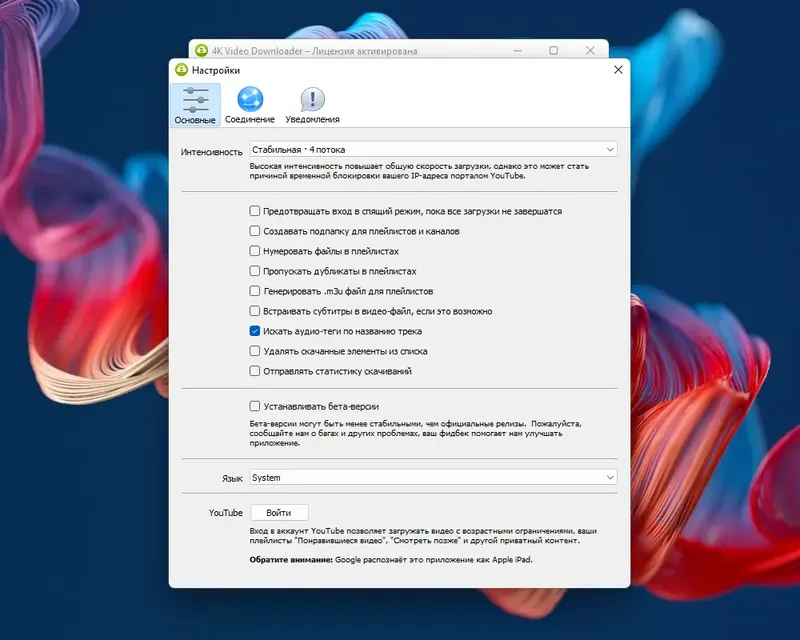Enable preventing sleep mode during downloads

[x=254, y=211]
